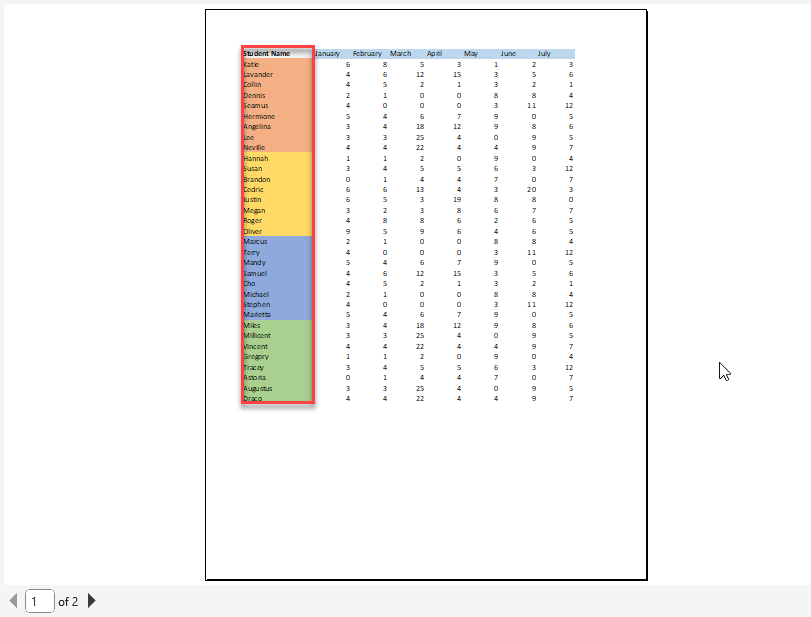Select the name Seamus
The height and width of the screenshot is (617, 811).
pos(256,106)
